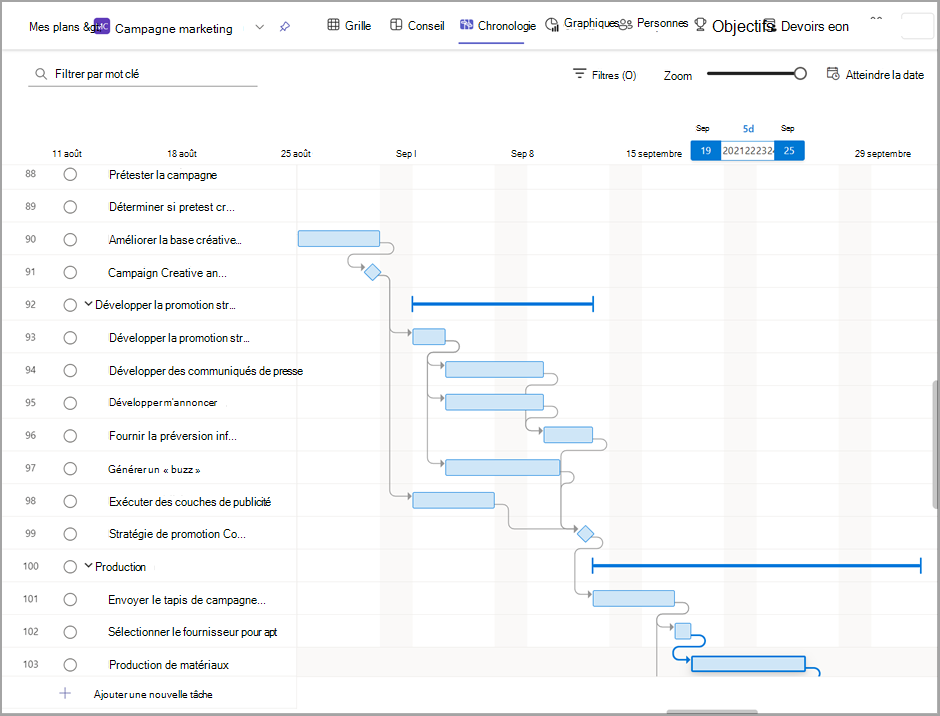Select task Sélectionner le fournisseur pour apt
Screen dimensions: 940x716
pos(192,632)
